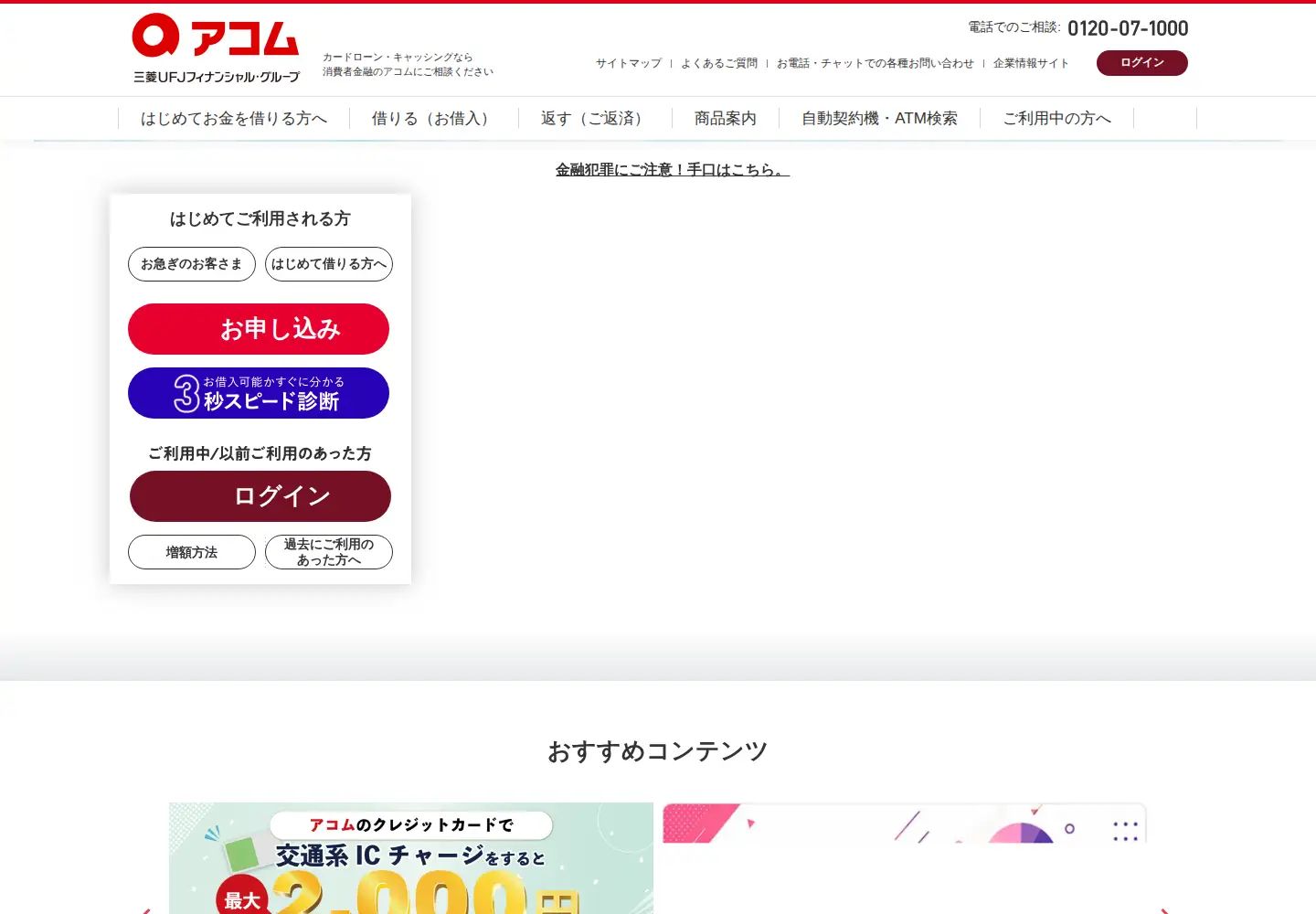Click the 電話でのご相談 label
Viewport: 1316px width, 914px height.
[1014, 27]
